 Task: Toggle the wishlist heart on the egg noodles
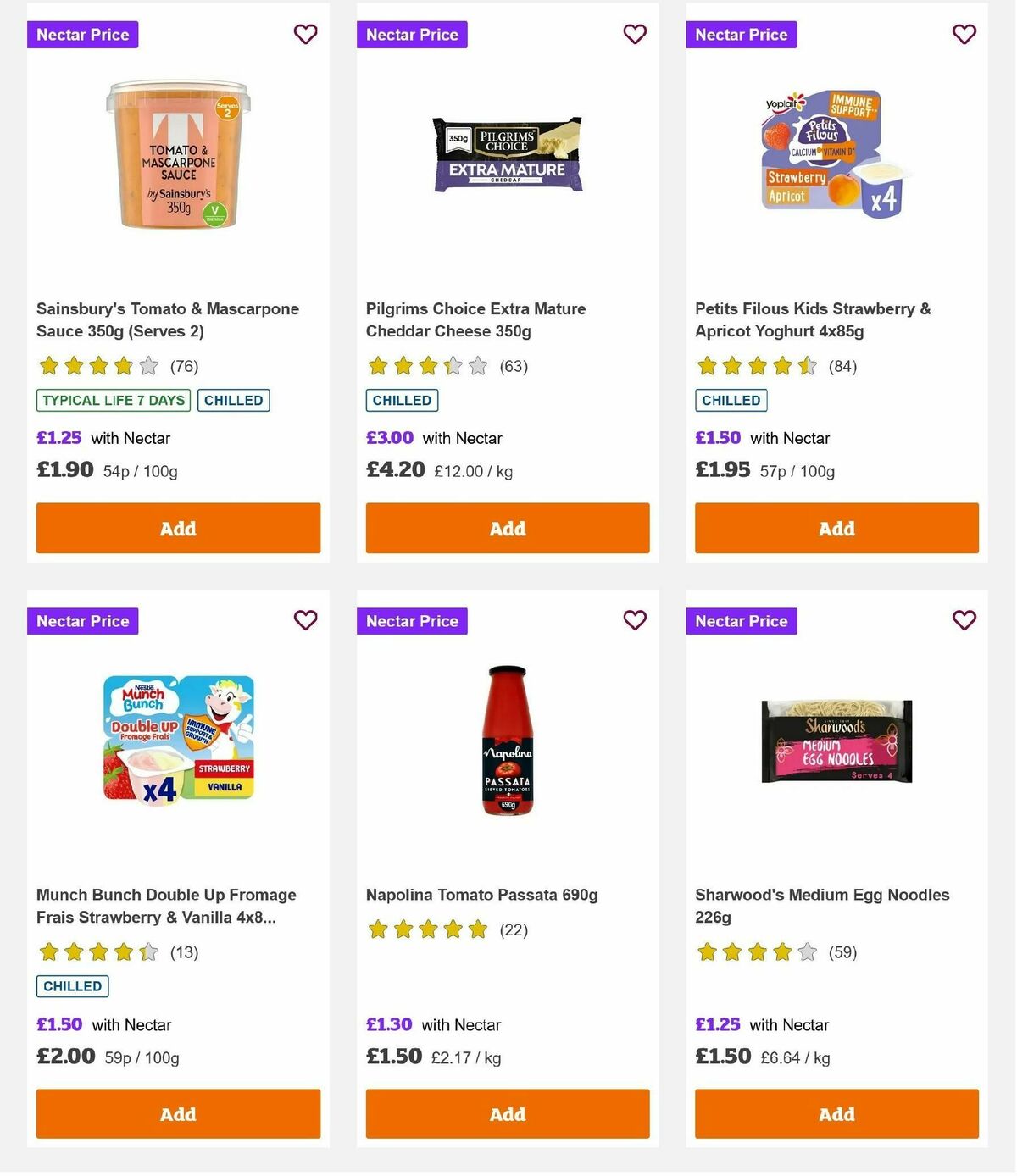pos(964,620)
